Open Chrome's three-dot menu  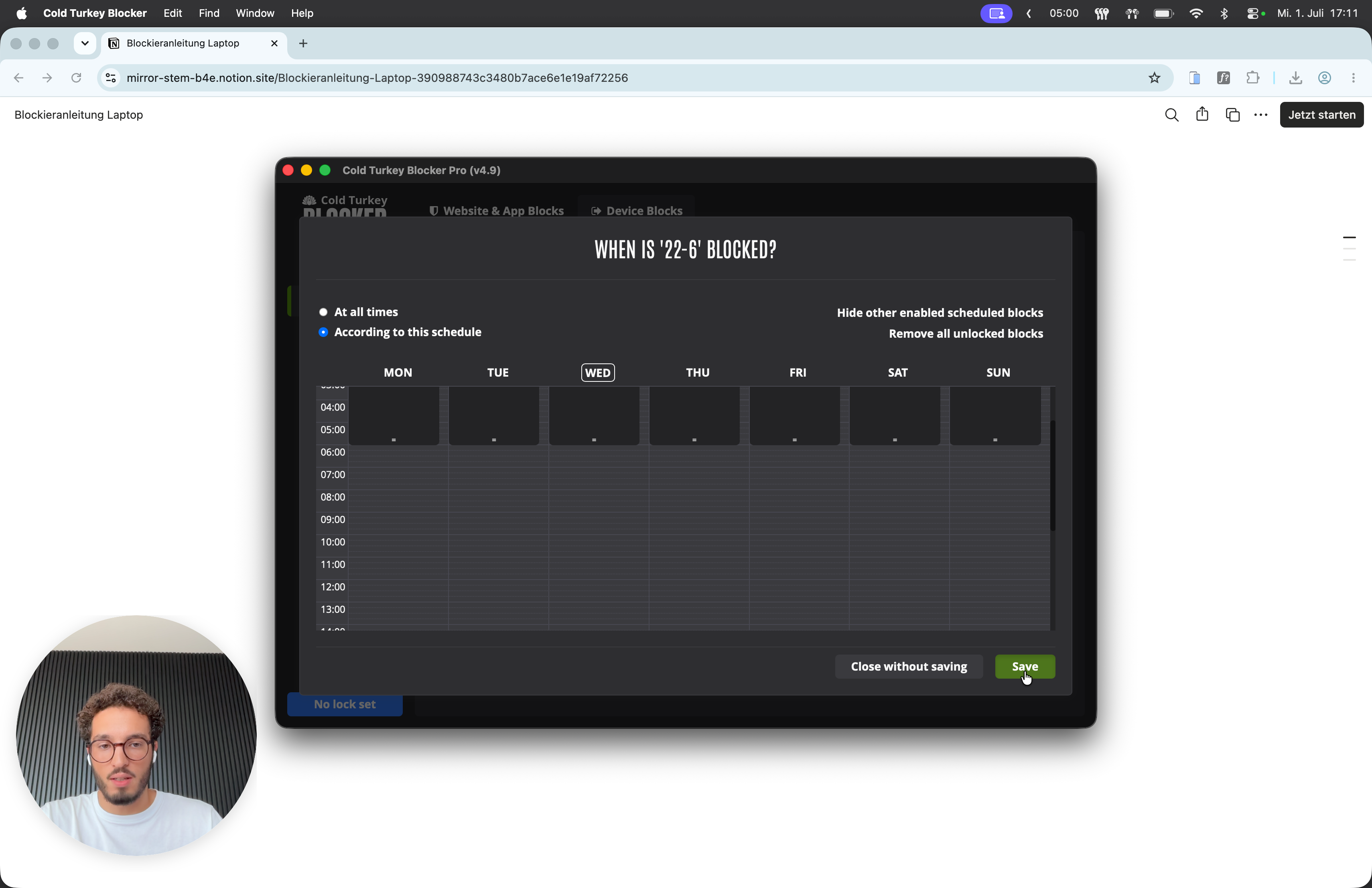coord(1353,78)
